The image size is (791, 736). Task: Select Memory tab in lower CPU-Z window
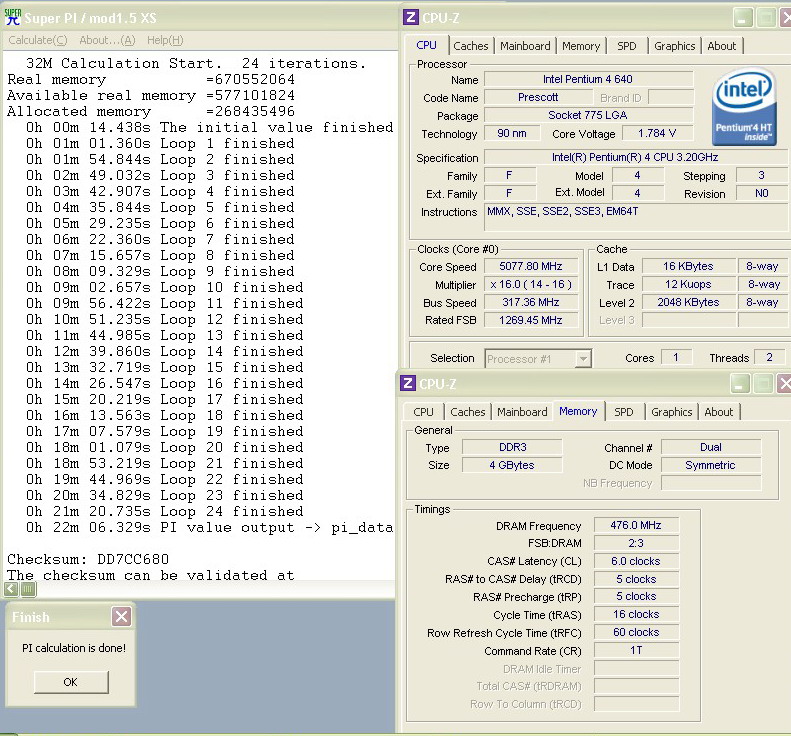[x=578, y=411]
